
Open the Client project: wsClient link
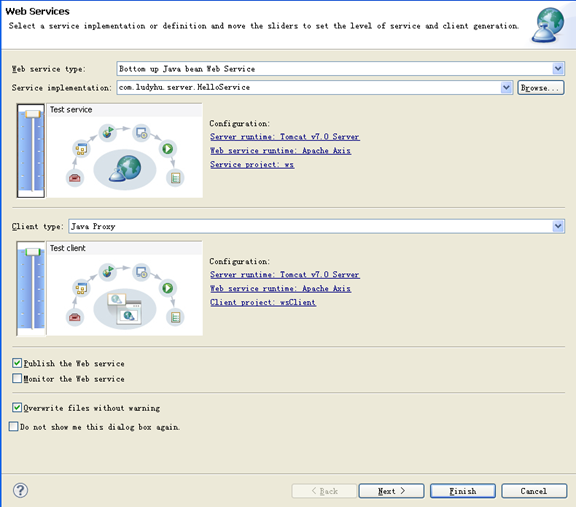263,302
